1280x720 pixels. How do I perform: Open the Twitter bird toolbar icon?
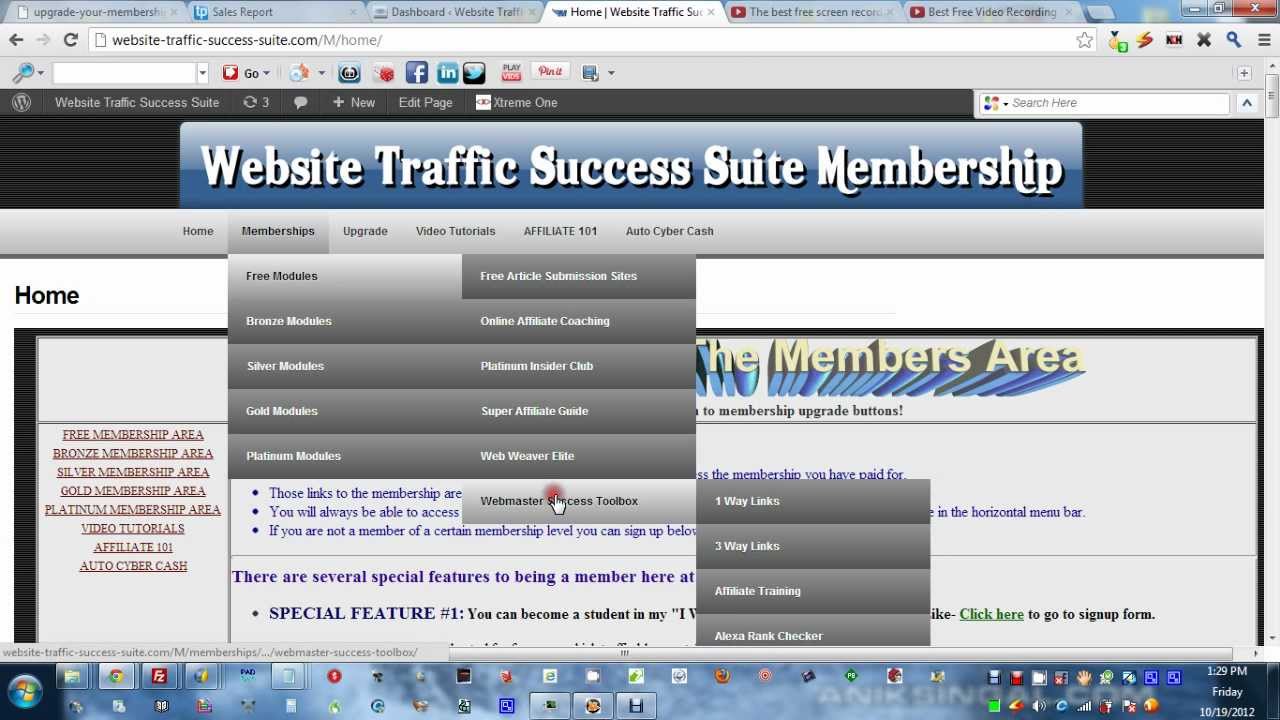click(x=474, y=72)
